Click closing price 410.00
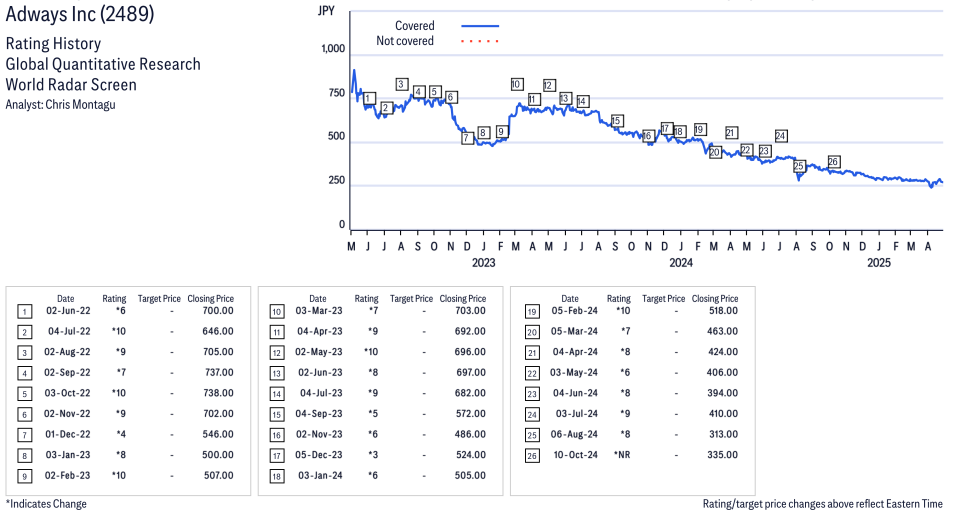The width and height of the screenshot is (954, 510). coord(723,414)
